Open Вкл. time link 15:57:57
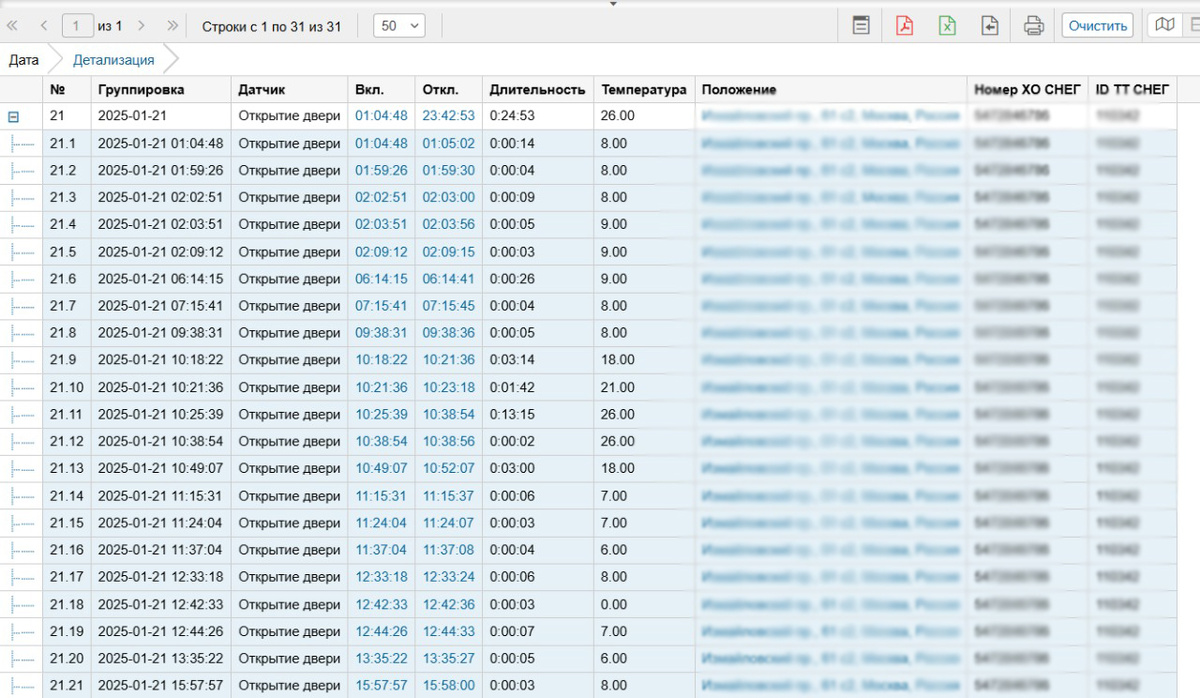The width and height of the screenshot is (1200, 698). [381, 685]
